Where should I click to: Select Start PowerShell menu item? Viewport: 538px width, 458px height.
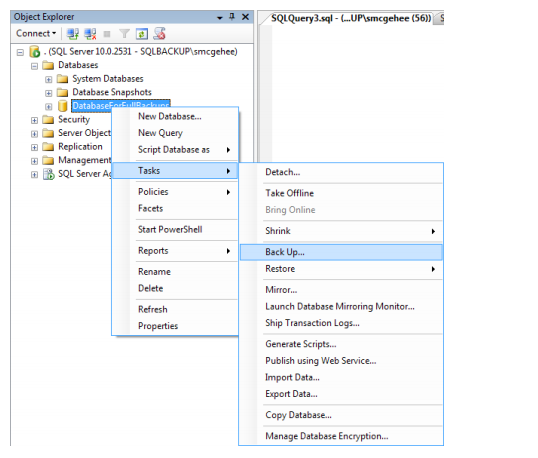click(175, 230)
